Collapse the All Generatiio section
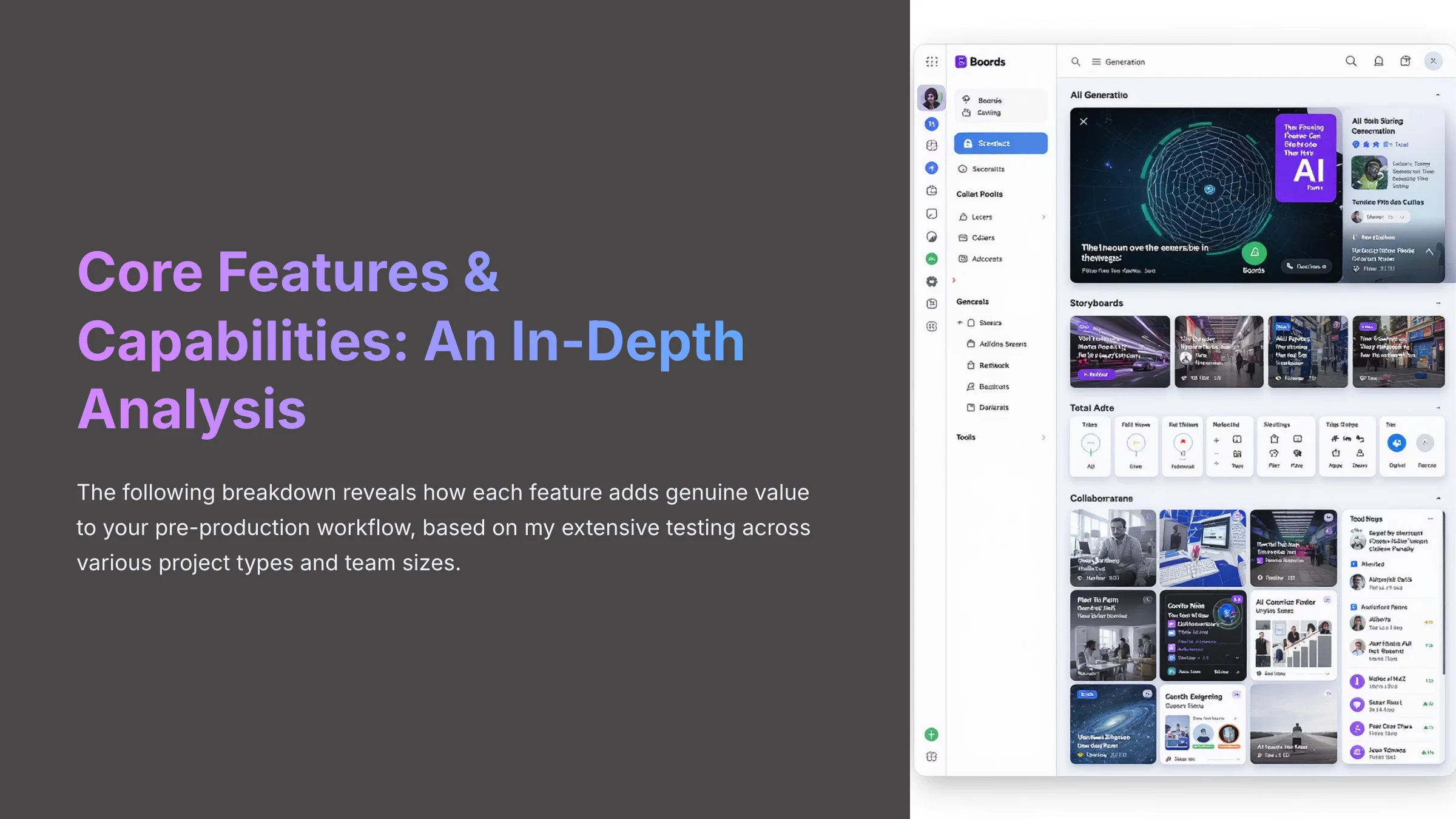The width and height of the screenshot is (1456, 819). [x=1438, y=95]
